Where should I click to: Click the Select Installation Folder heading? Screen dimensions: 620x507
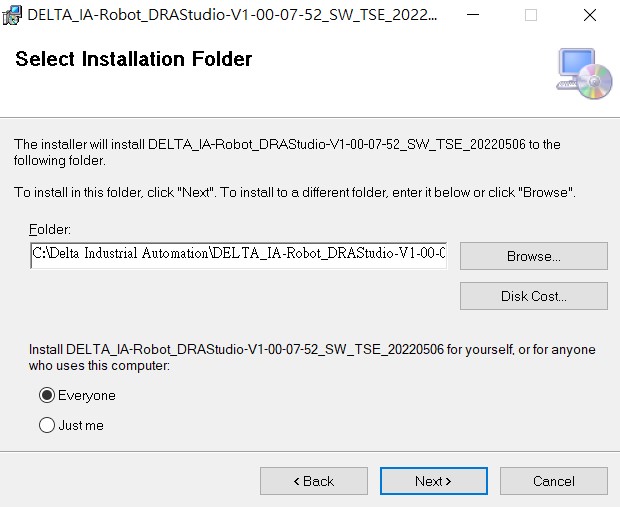point(134,59)
